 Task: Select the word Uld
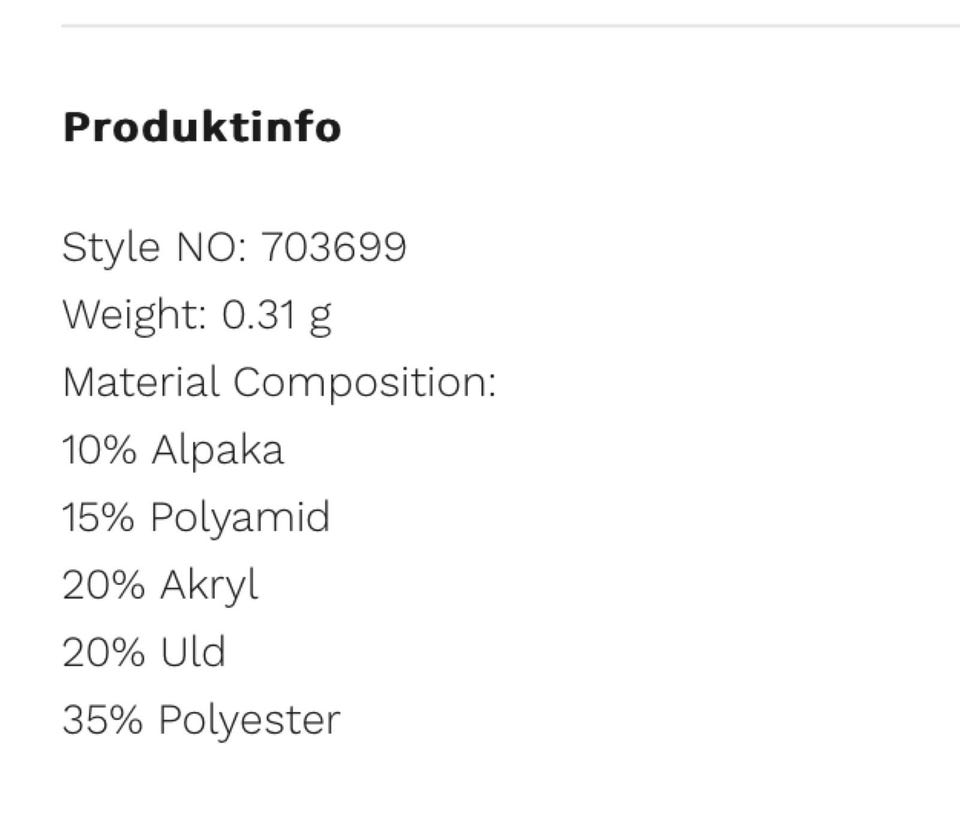tap(193, 653)
